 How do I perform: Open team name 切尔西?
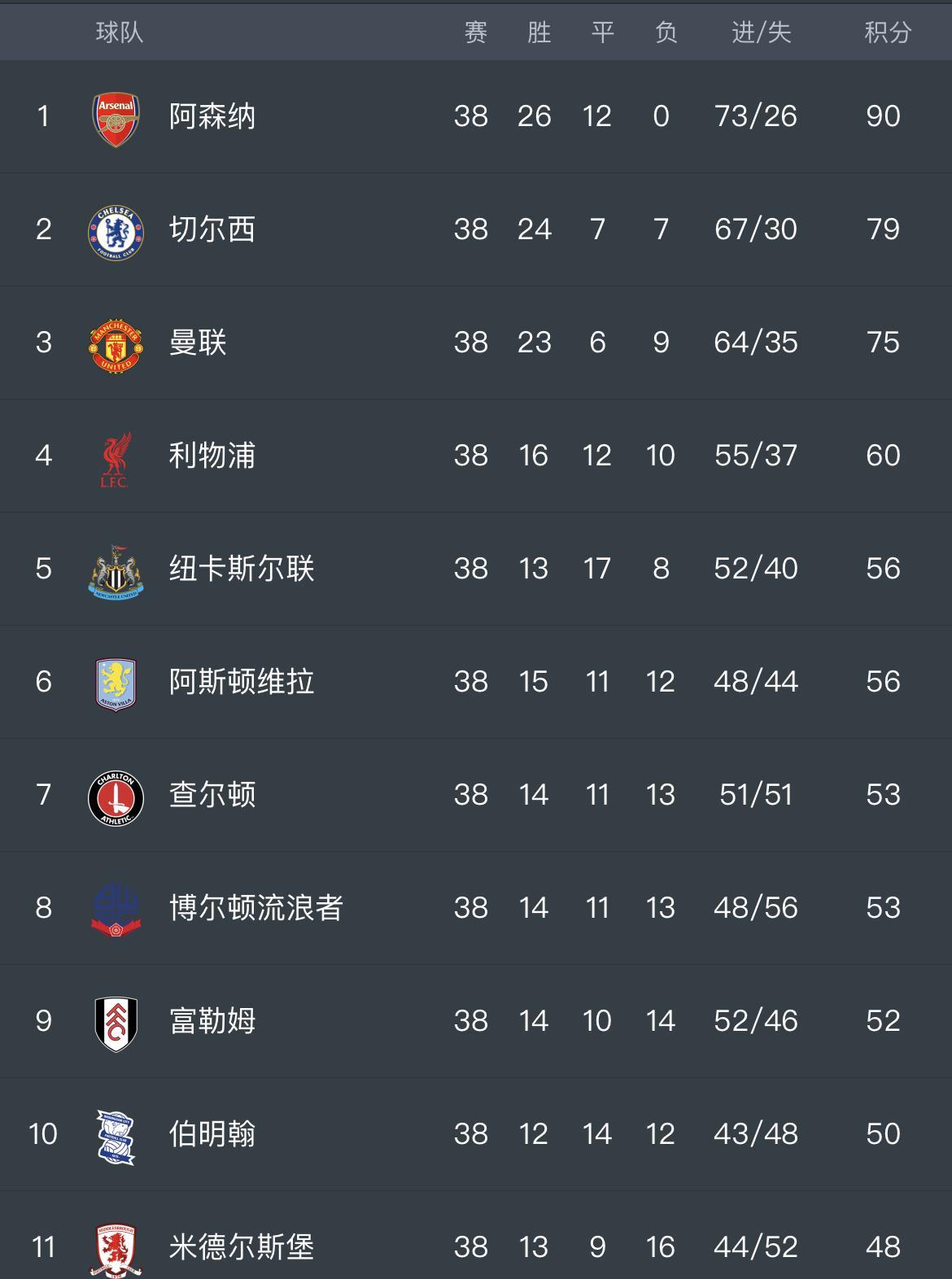[212, 229]
